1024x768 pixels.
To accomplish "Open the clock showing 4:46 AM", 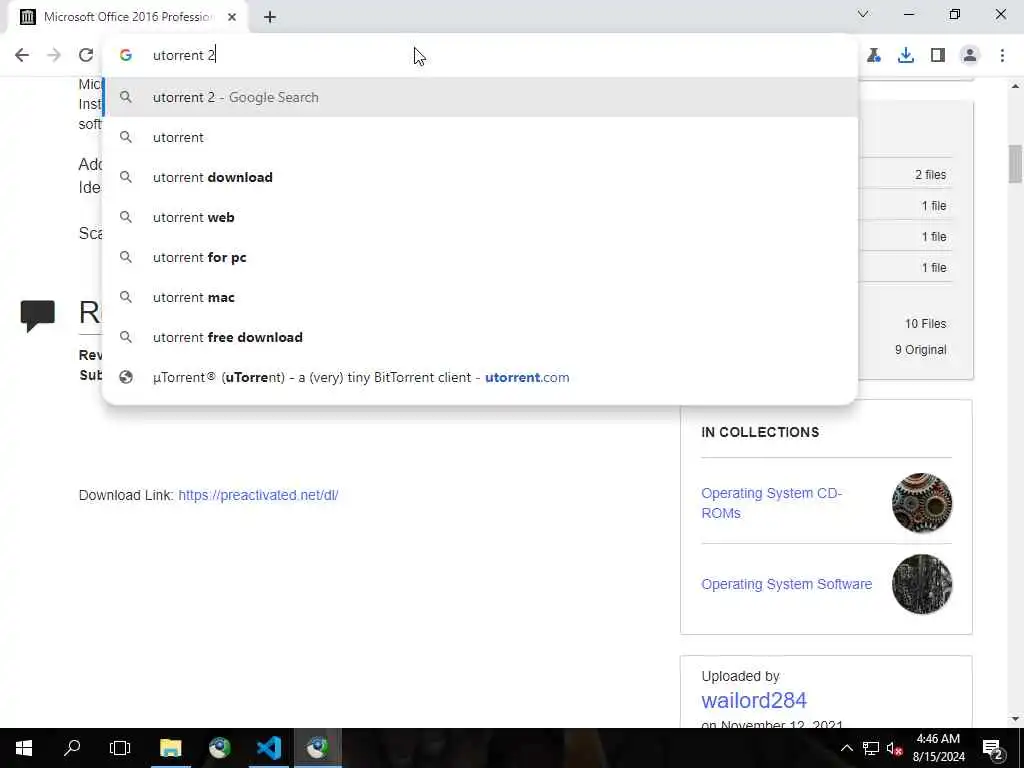I will 938,748.
